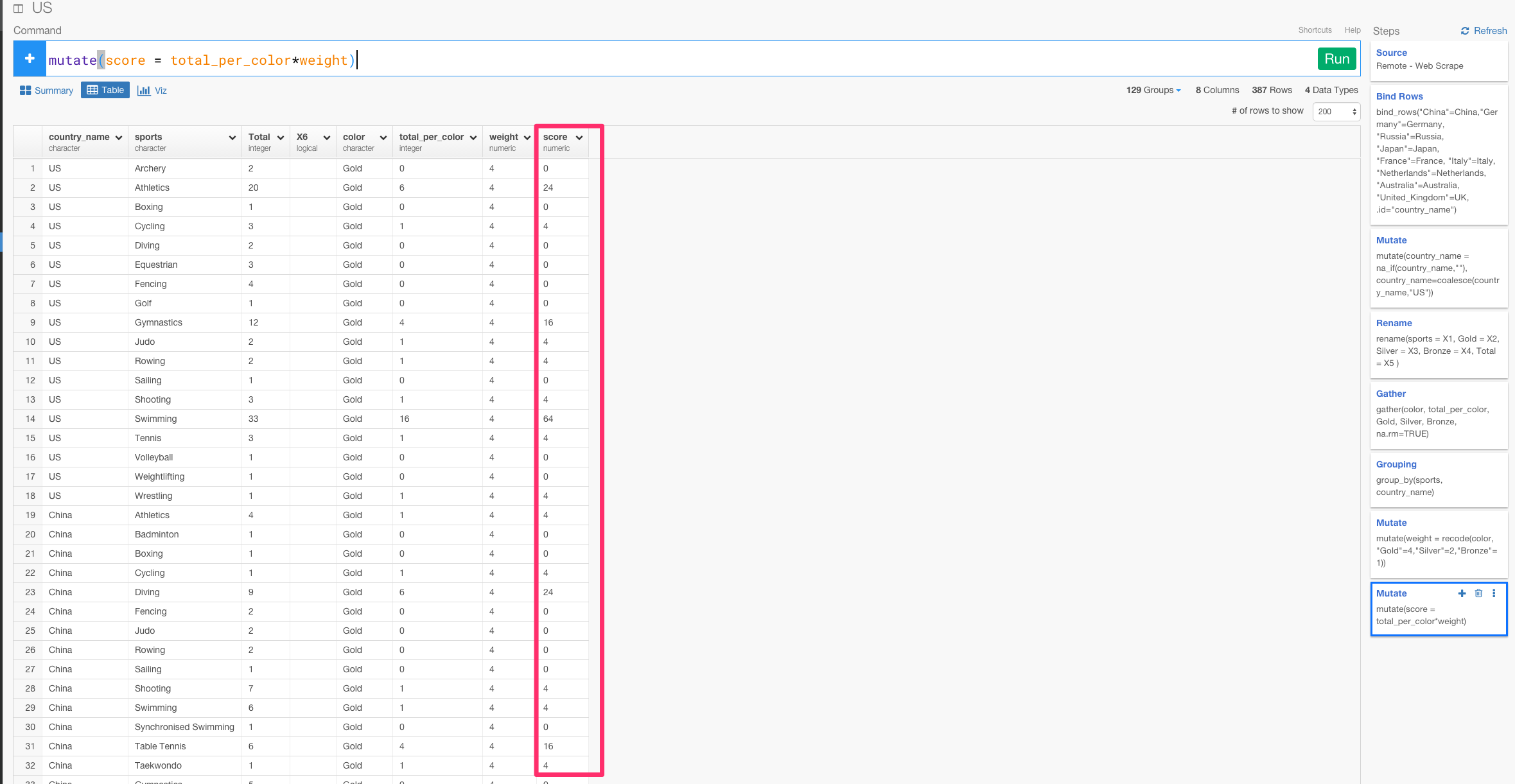Click the blue plus button beside command
1515x784 pixels.
(30, 59)
